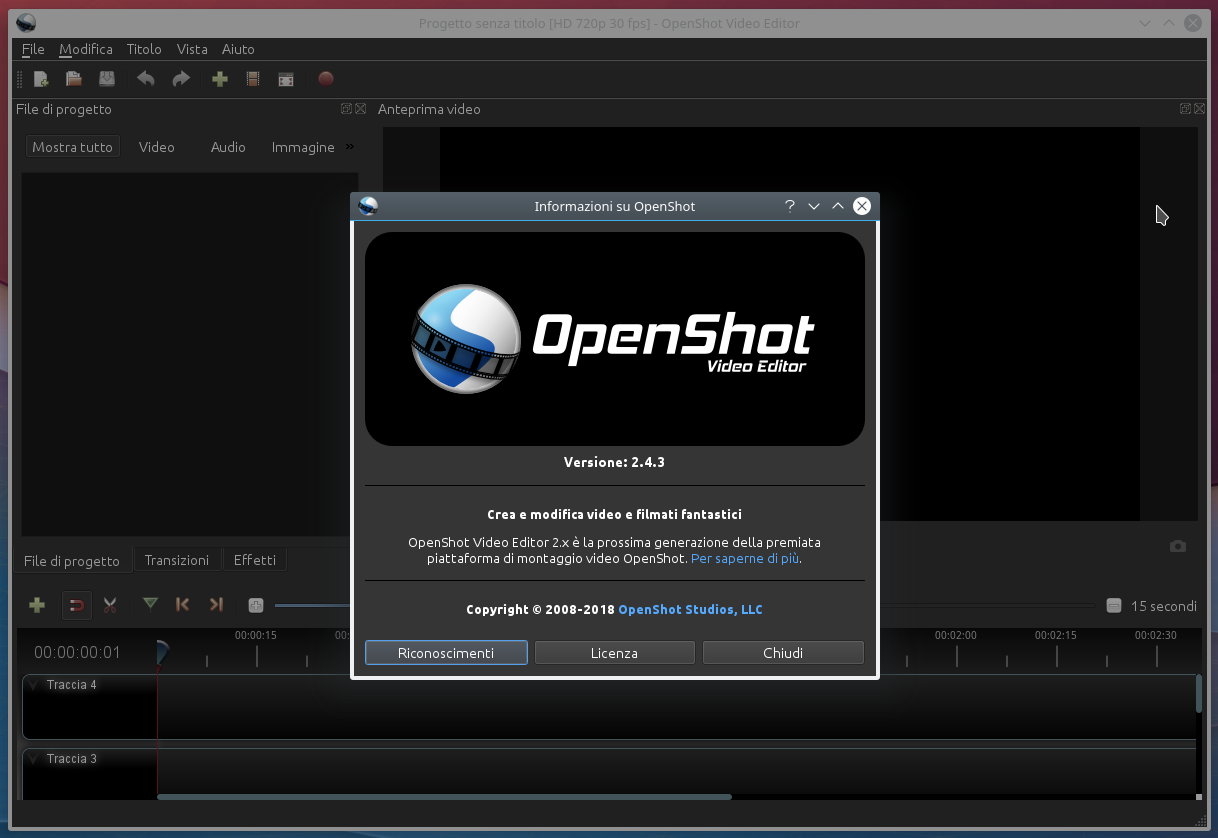The height and width of the screenshot is (838, 1218).
Task: Click the 00:00:00:01 timecode display
Action: click(77, 653)
